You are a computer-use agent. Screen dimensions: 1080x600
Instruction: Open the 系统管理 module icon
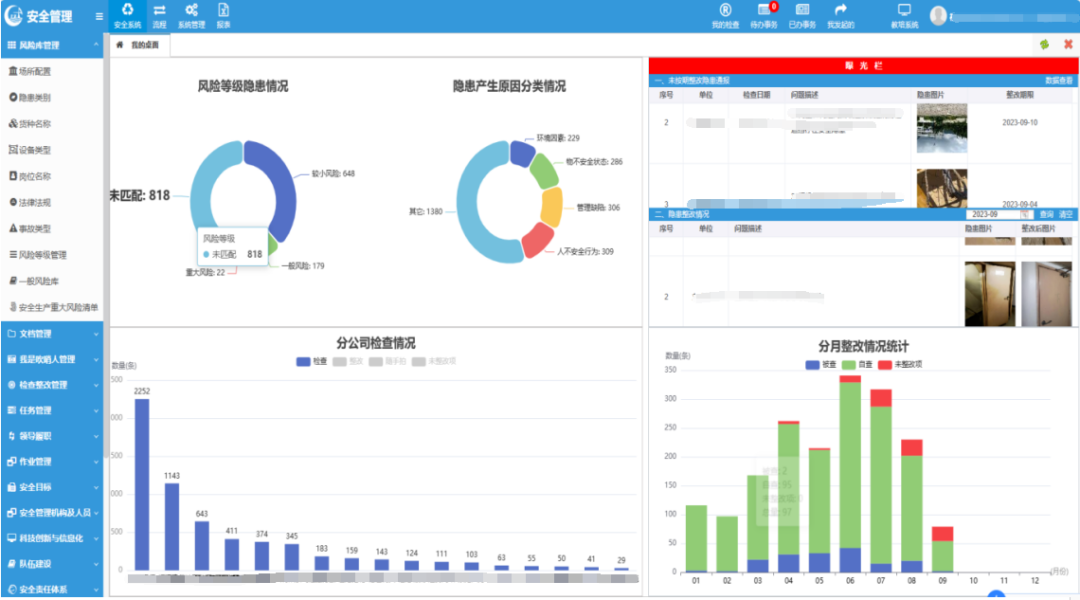pyautogui.click(x=192, y=13)
